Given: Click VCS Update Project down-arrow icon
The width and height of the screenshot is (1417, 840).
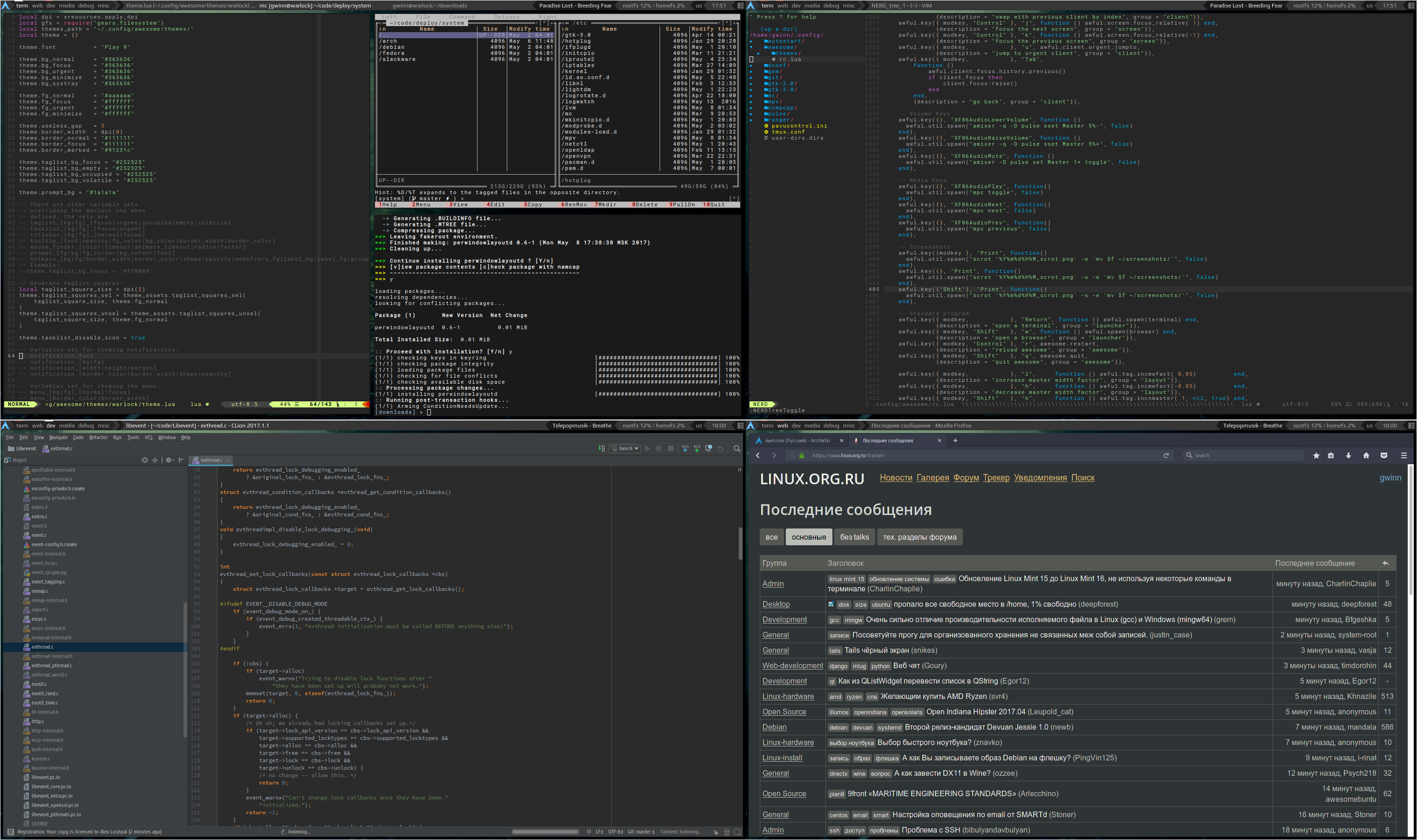Looking at the screenshot, I should coord(685,448).
